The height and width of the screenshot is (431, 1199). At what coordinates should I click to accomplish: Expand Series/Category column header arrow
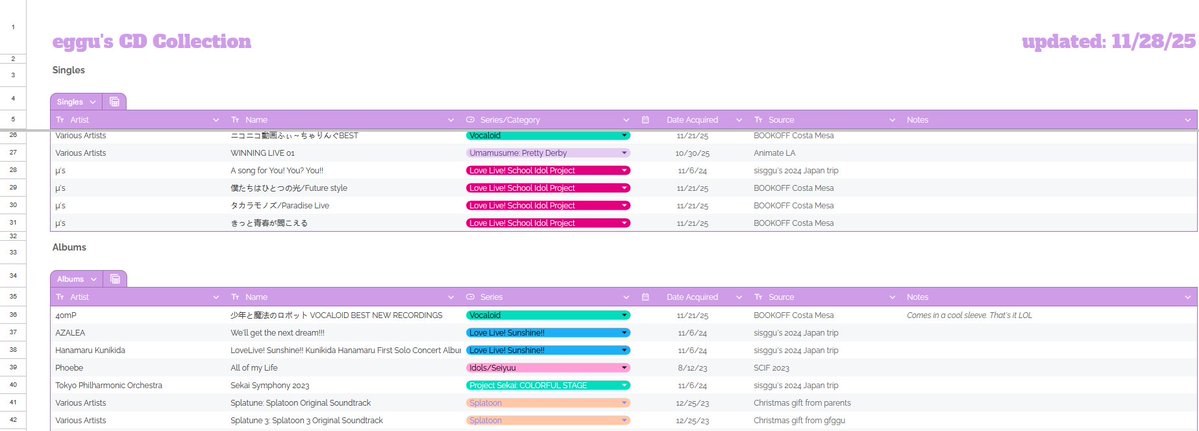pos(626,120)
